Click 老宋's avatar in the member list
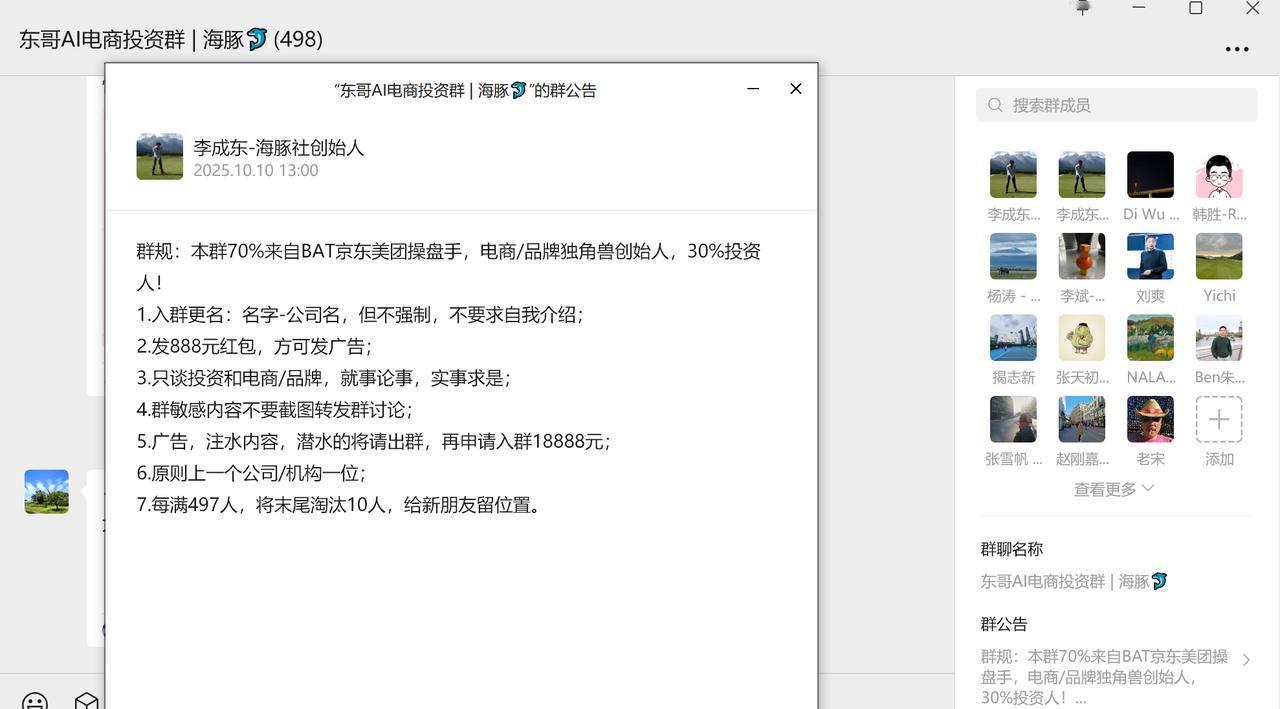This screenshot has width=1280, height=709. click(1150, 419)
